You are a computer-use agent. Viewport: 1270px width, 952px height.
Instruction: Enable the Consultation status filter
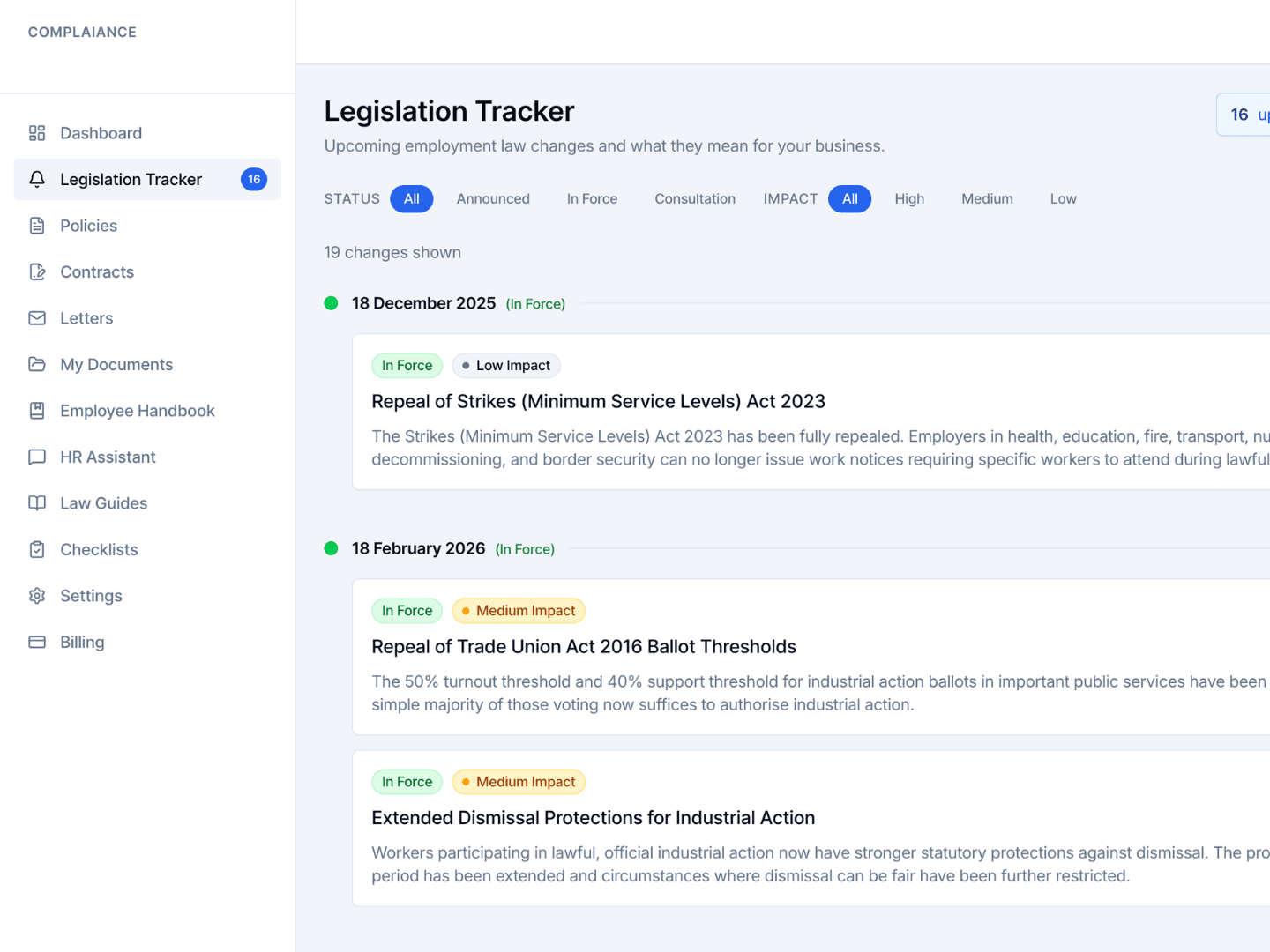[695, 198]
